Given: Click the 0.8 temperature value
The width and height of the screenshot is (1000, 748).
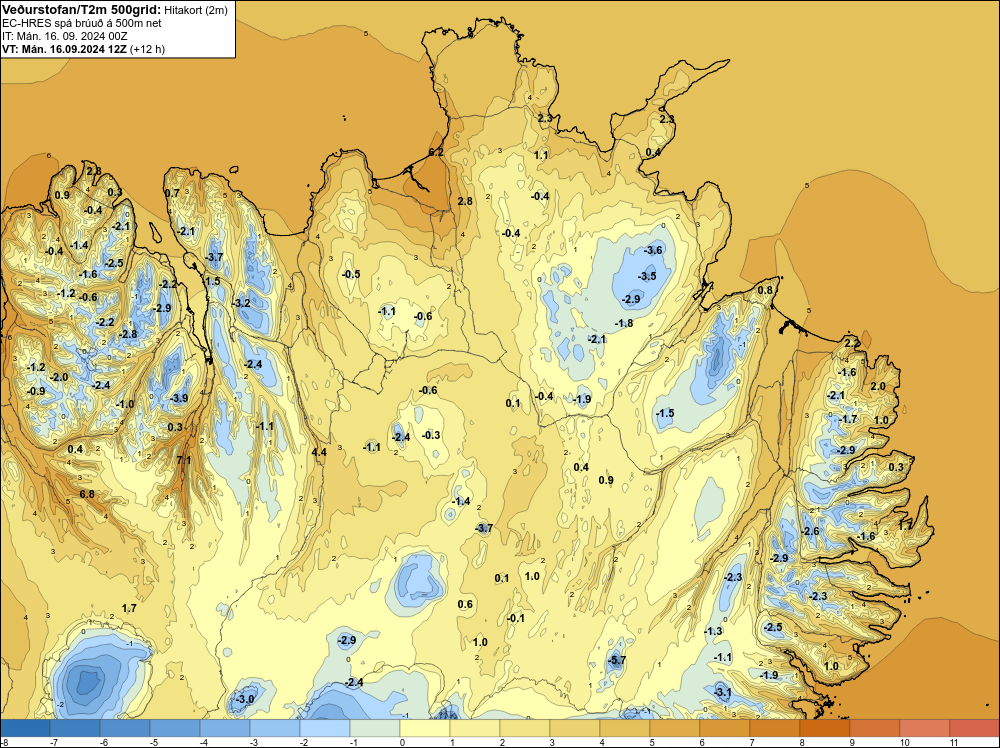Looking at the screenshot, I should click(765, 290).
